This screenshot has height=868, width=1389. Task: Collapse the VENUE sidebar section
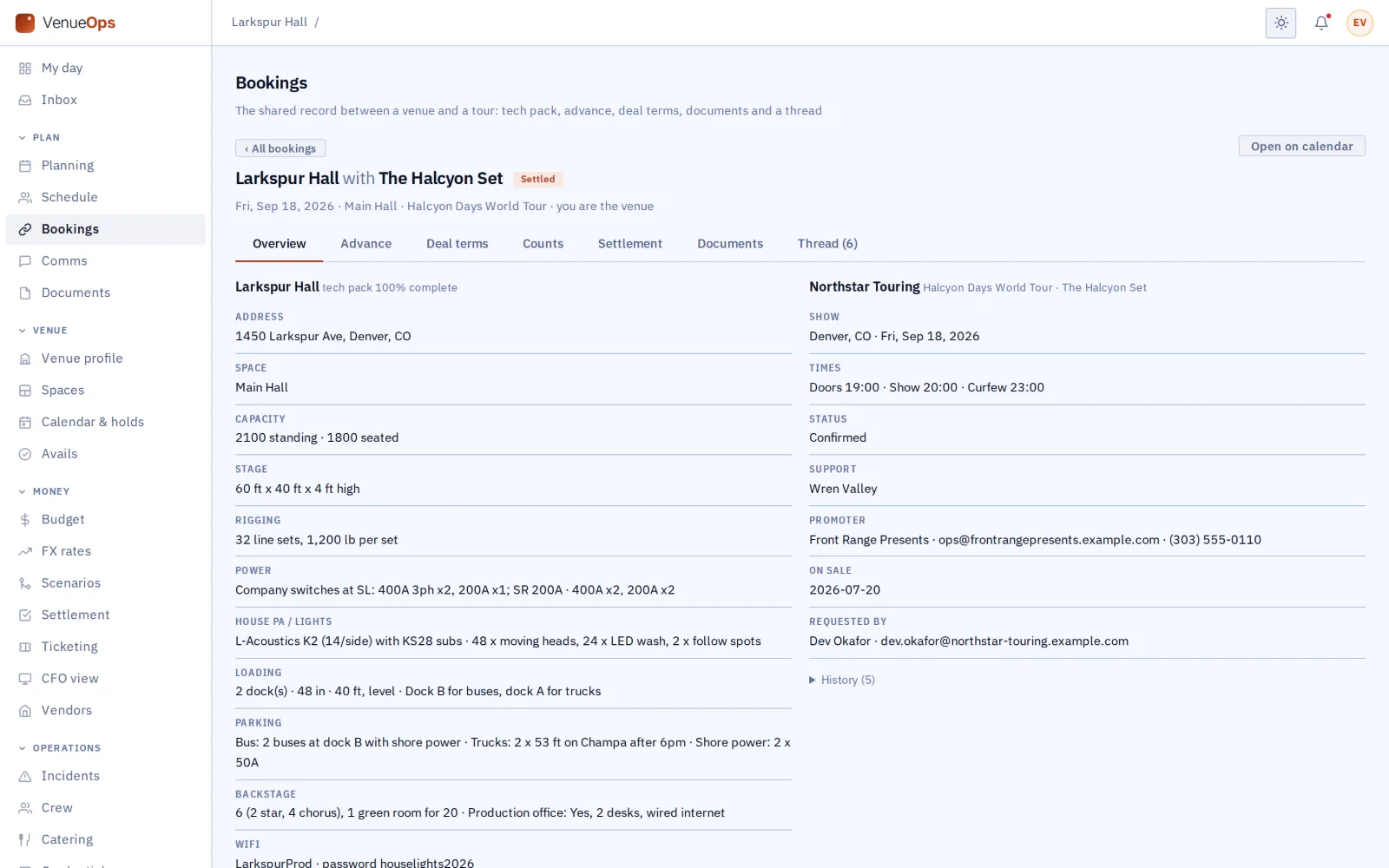pyautogui.click(x=43, y=331)
